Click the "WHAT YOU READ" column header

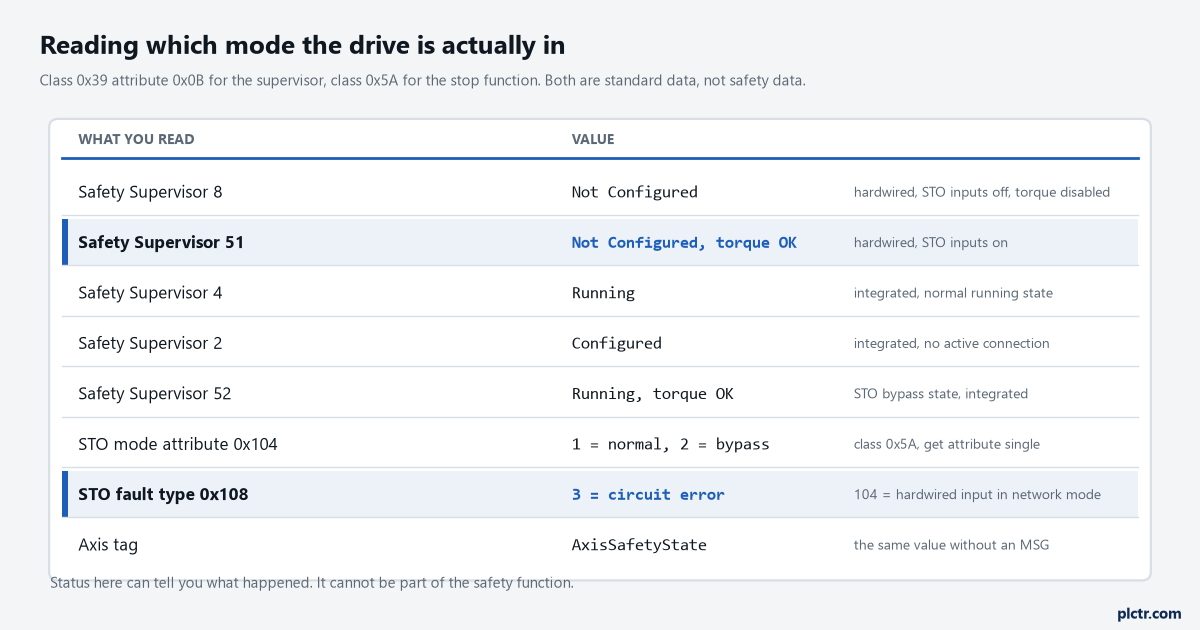point(136,139)
